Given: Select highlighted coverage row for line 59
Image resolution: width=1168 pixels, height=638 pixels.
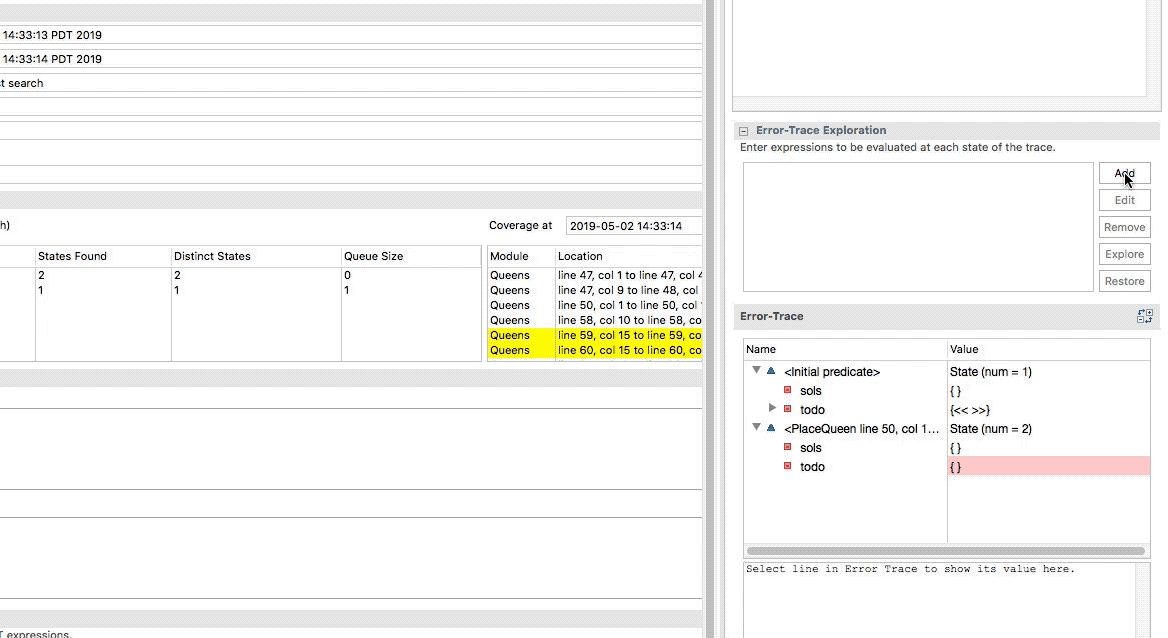Looking at the screenshot, I should pos(595,335).
